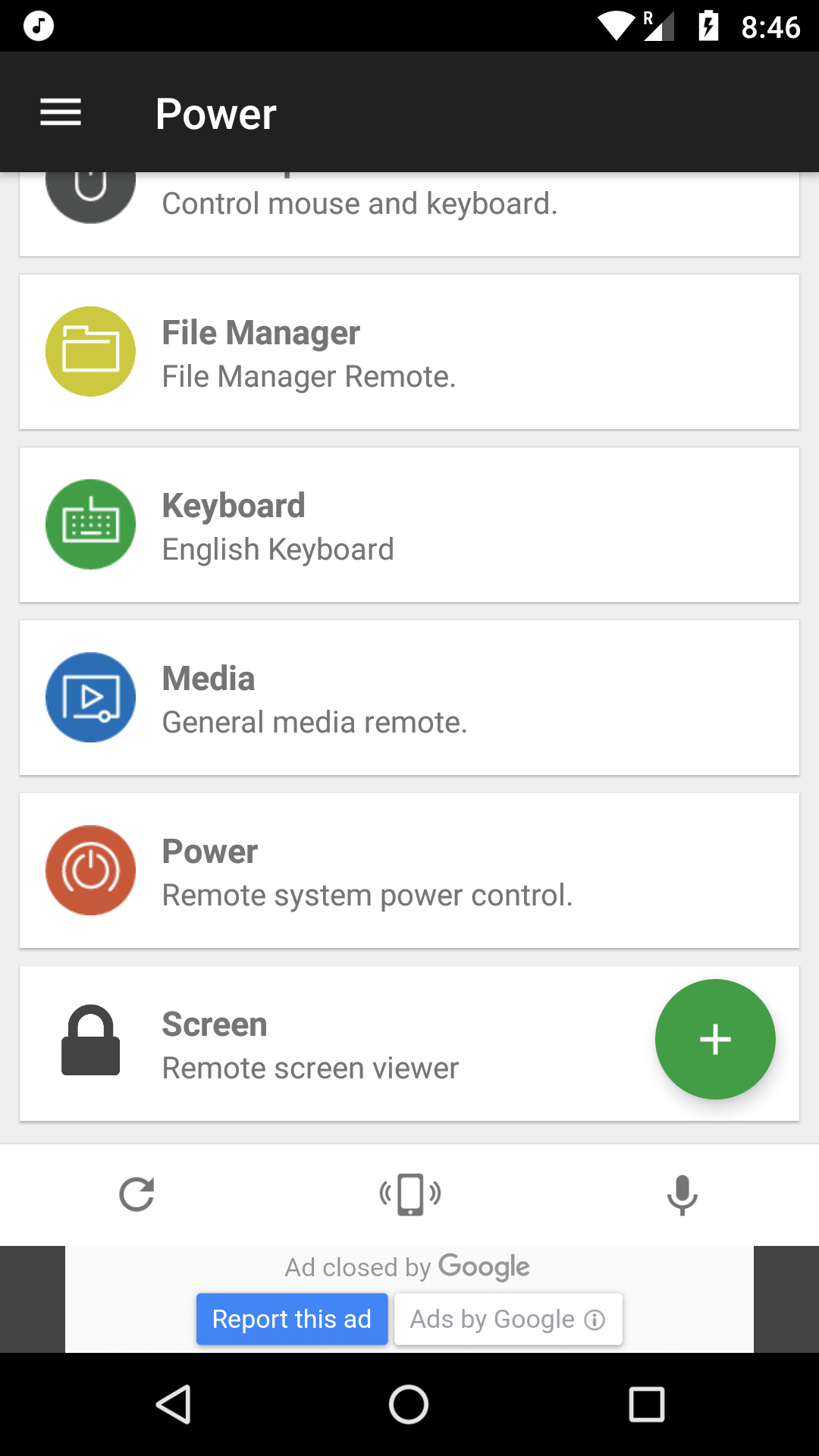Click the Report this ad button
This screenshot has width=819, height=1456.
(x=292, y=1319)
